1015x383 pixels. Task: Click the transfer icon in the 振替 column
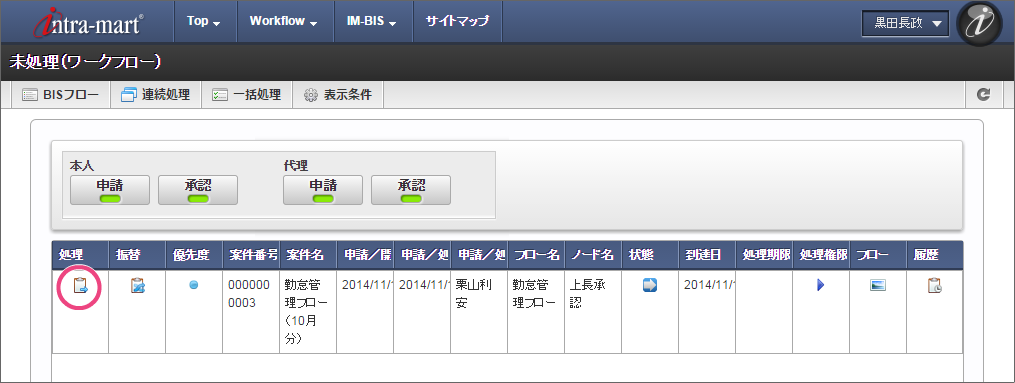point(137,285)
